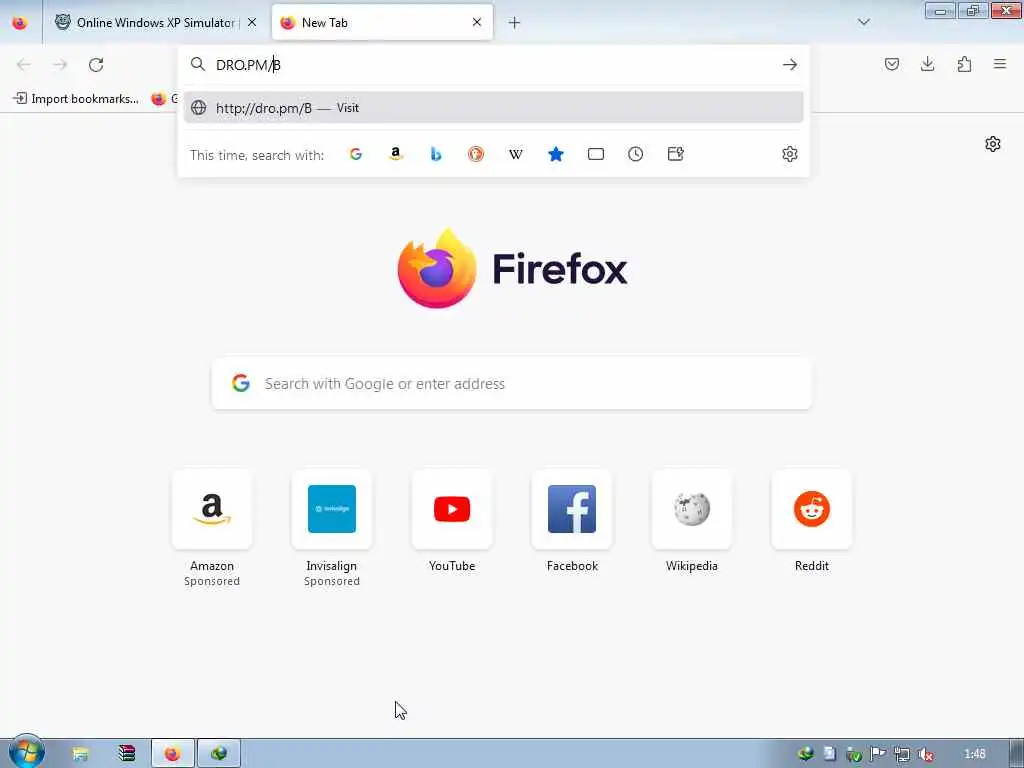Search this time with Wikipedia icon
Viewport: 1024px width, 768px height.
coord(515,154)
